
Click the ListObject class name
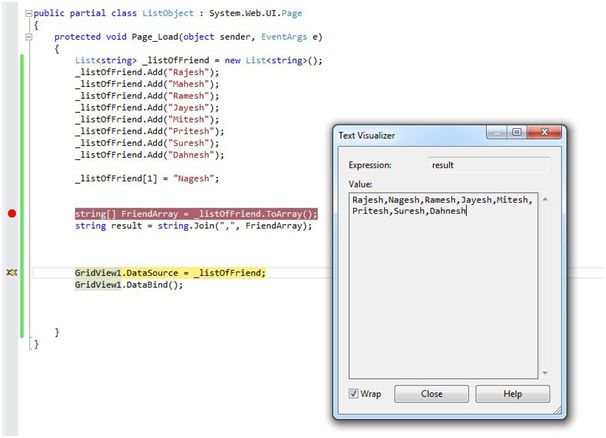click(168, 13)
